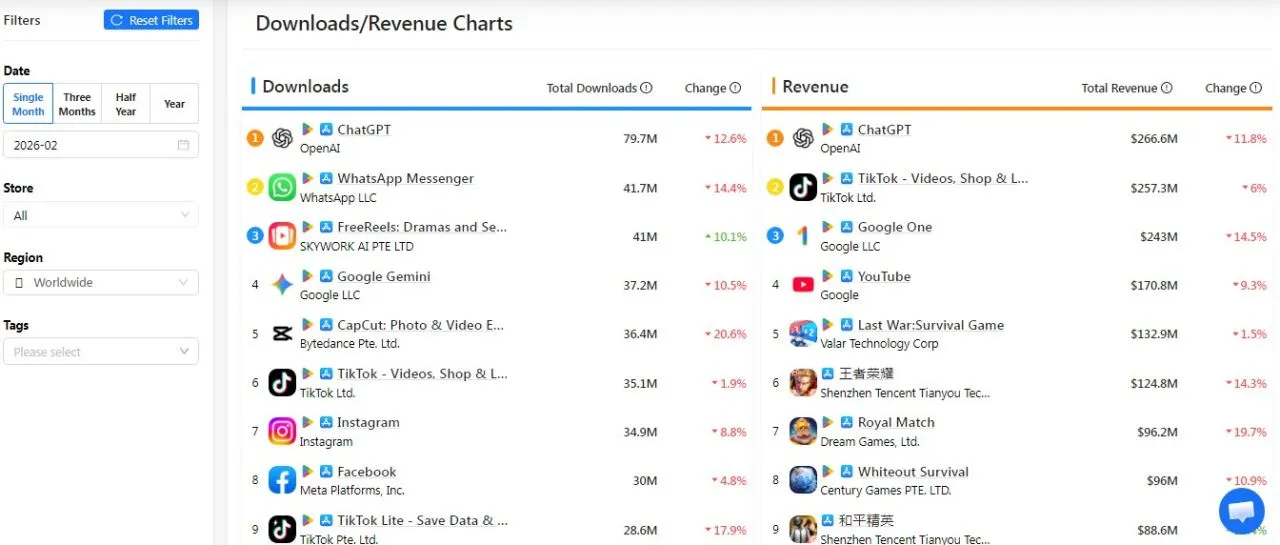Screen dimensions: 1280x545
Task: Click the Whiteout Survival game icon
Action: [803, 480]
